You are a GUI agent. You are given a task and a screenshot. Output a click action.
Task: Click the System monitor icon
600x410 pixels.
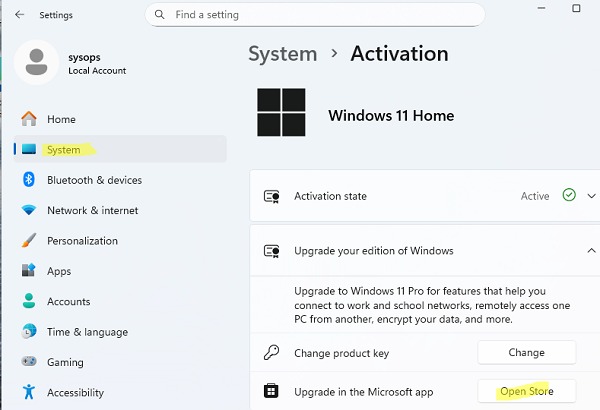(x=29, y=149)
